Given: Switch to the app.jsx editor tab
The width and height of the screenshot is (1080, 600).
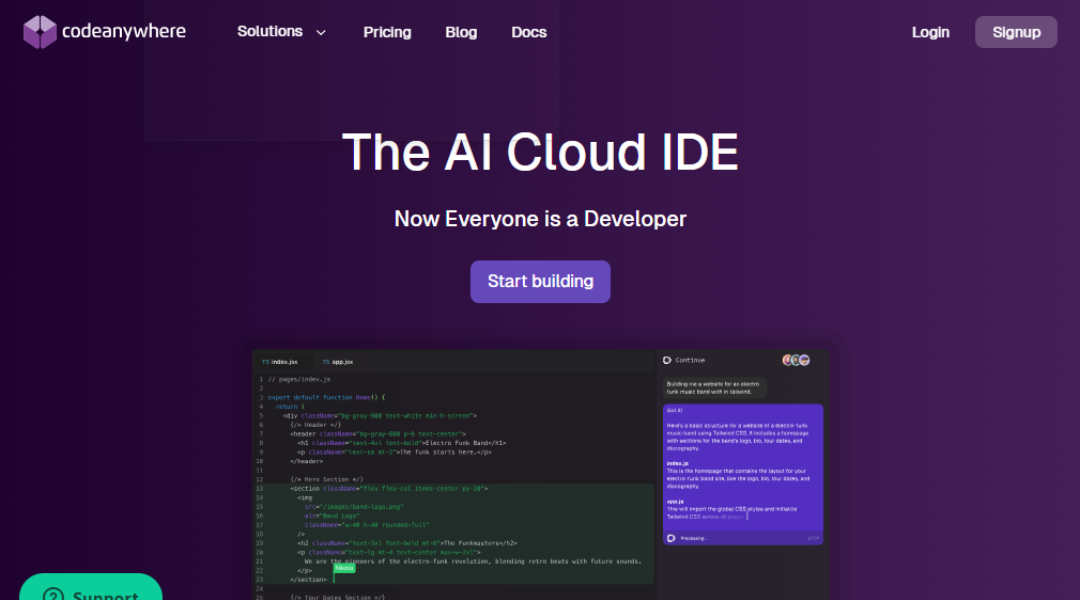Looking at the screenshot, I should [338, 362].
